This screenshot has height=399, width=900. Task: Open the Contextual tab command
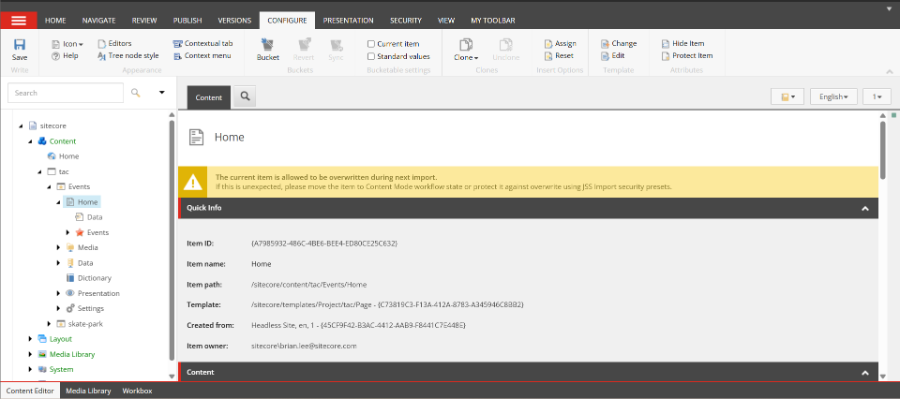pos(203,44)
